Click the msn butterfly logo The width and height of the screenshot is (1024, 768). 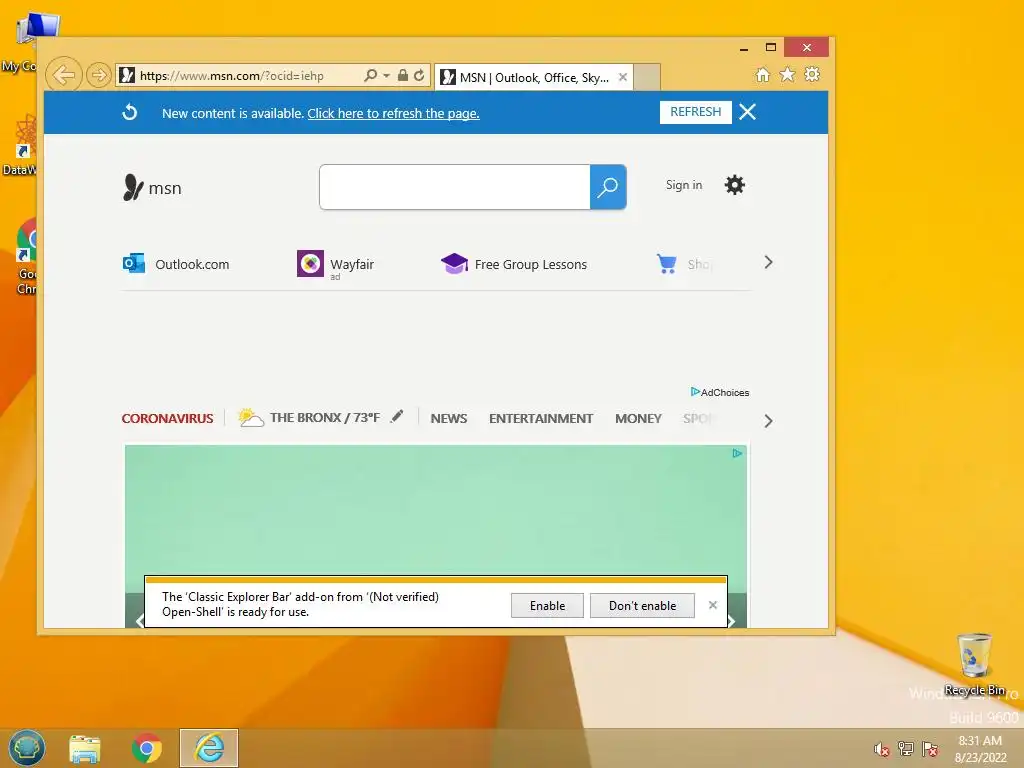pyautogui.click(x=152, y=187)
